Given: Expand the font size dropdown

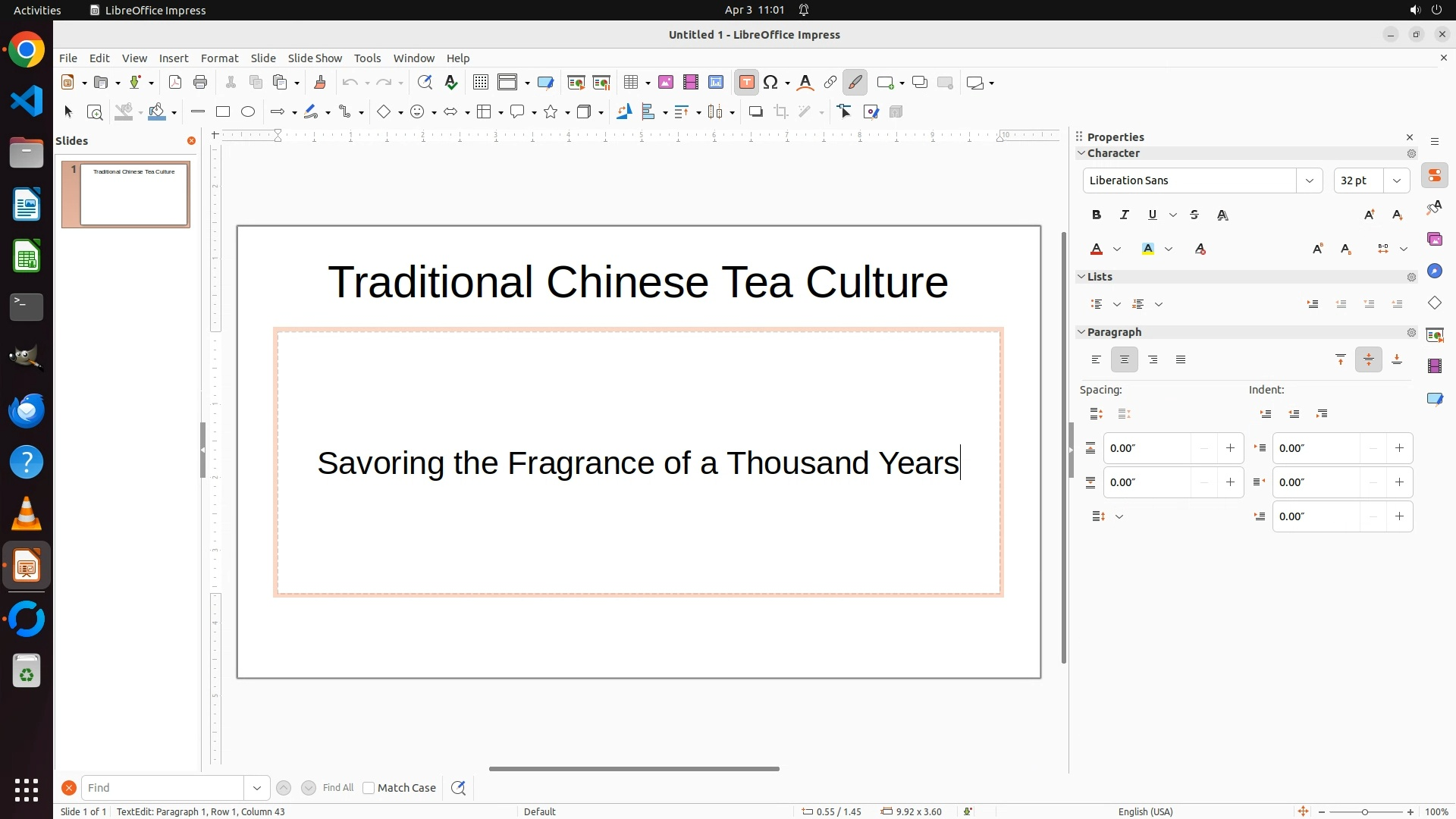Looking at the screenshot, I should (x=1397, y=180).
